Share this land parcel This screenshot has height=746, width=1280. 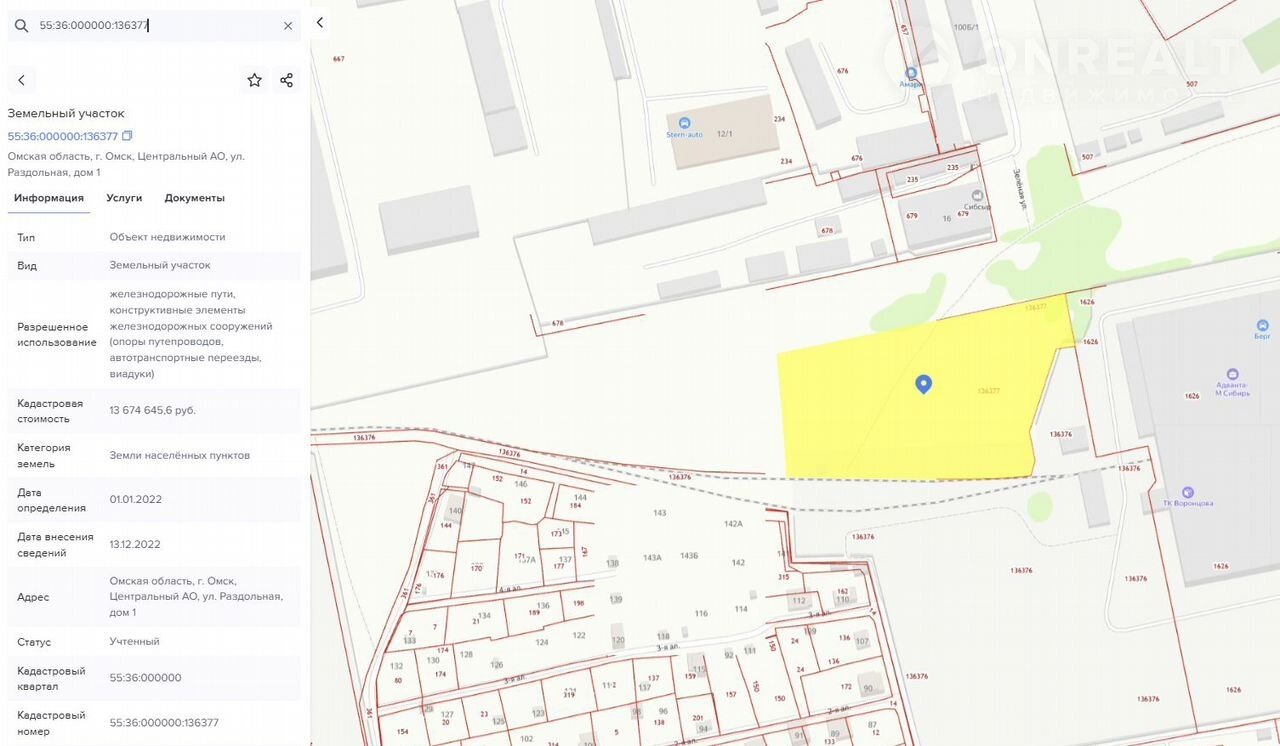point(287,80)
